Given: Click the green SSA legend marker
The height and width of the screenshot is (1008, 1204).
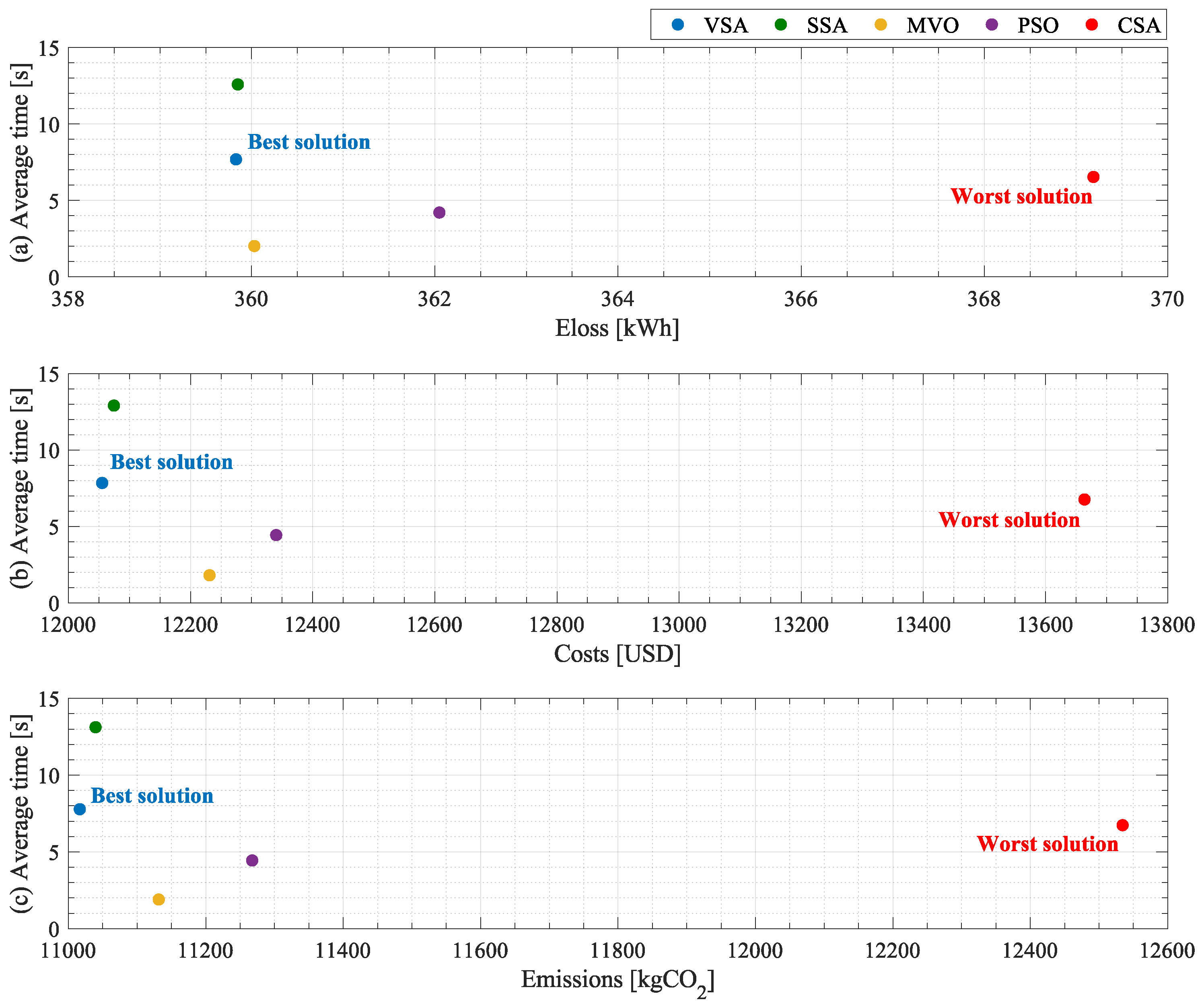Looking at the screenshot, I should (781, 25).
